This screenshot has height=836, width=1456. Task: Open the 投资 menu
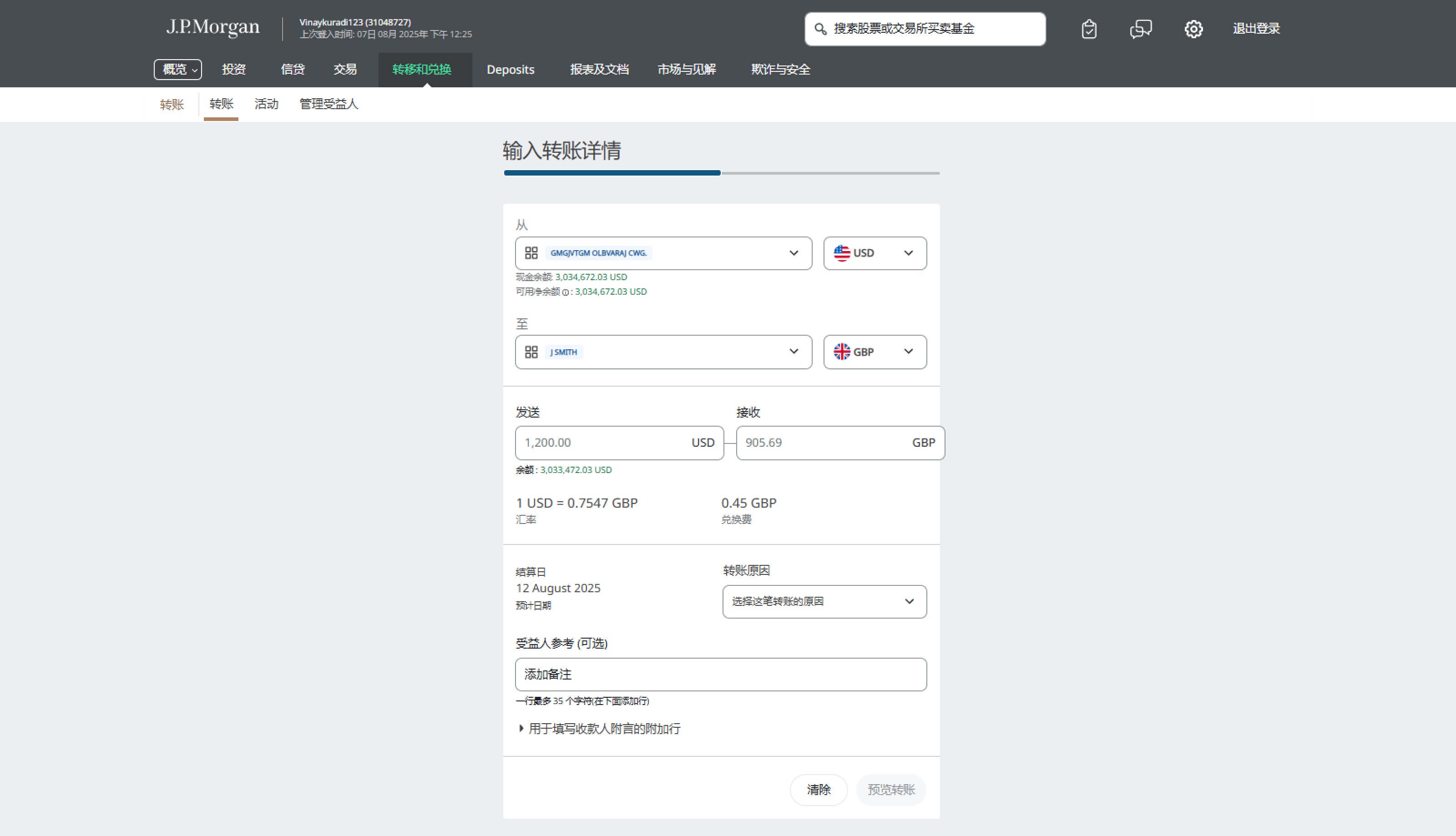[x=234, y=70]
